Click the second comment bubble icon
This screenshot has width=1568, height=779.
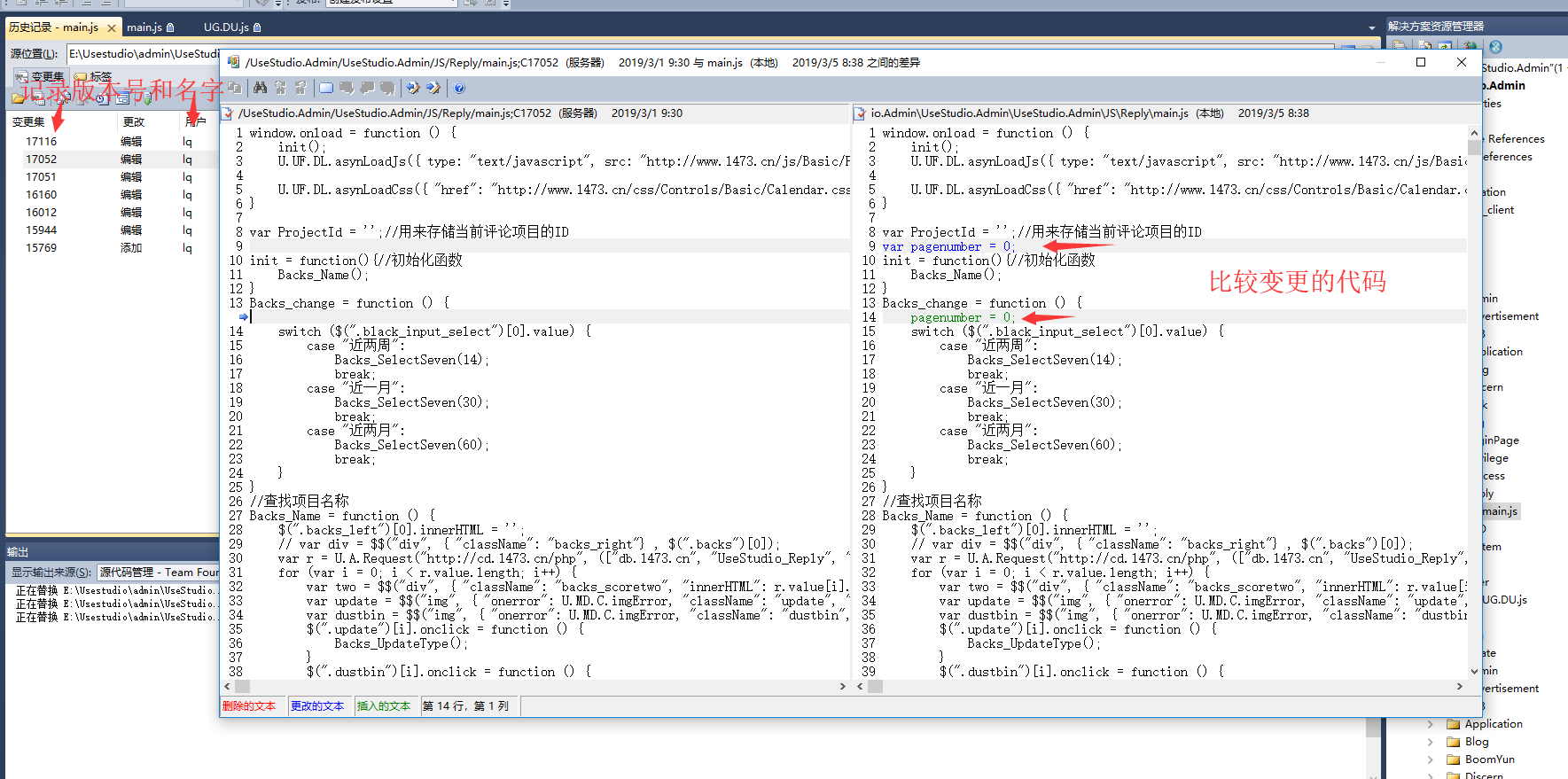pyautogui.click(x=367, y=88)
